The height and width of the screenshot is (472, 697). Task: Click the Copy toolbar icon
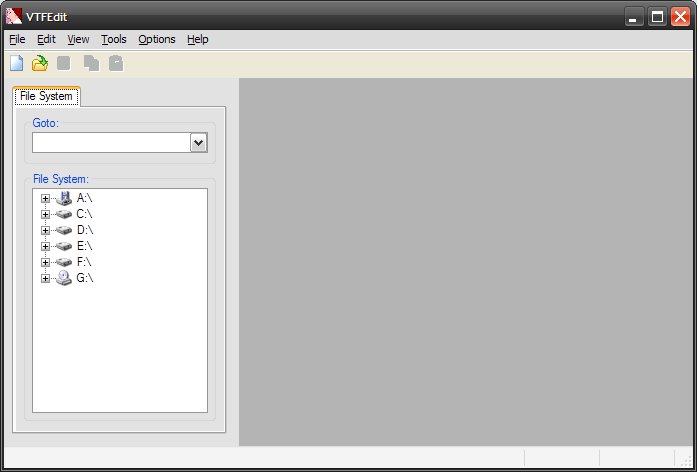click(92, 64)
